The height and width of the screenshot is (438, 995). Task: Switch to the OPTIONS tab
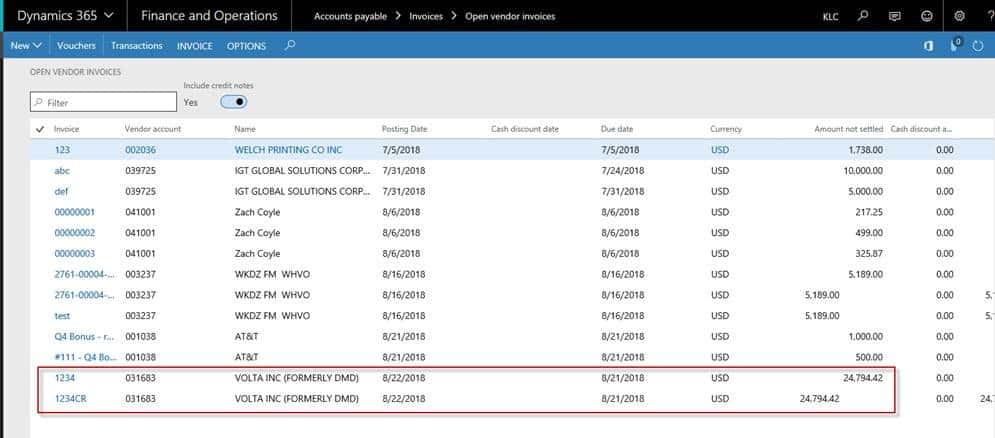246,46
